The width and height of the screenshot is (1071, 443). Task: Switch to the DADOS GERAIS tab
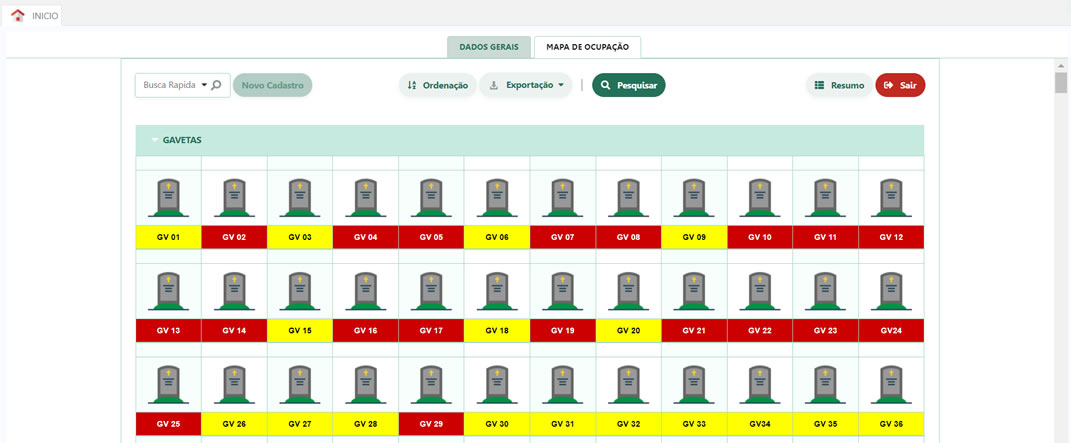point(488,47)
